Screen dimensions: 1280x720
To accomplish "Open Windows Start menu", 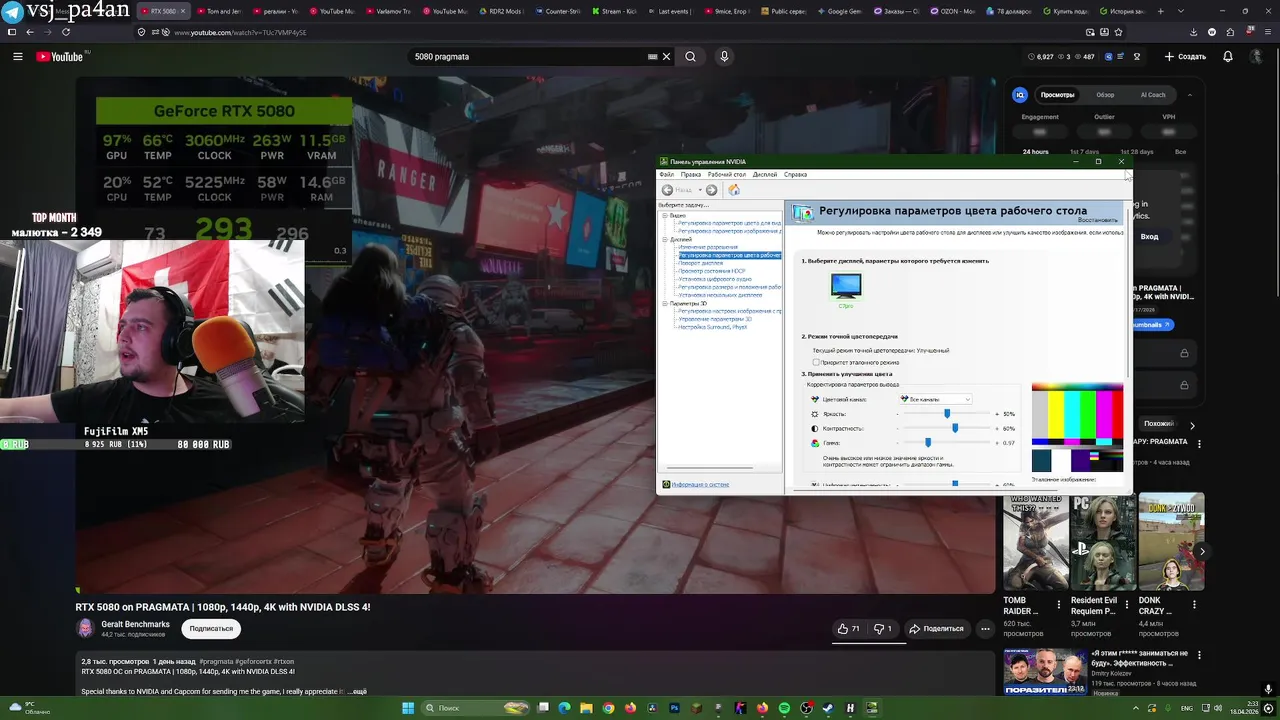I will tap(408, 708).
